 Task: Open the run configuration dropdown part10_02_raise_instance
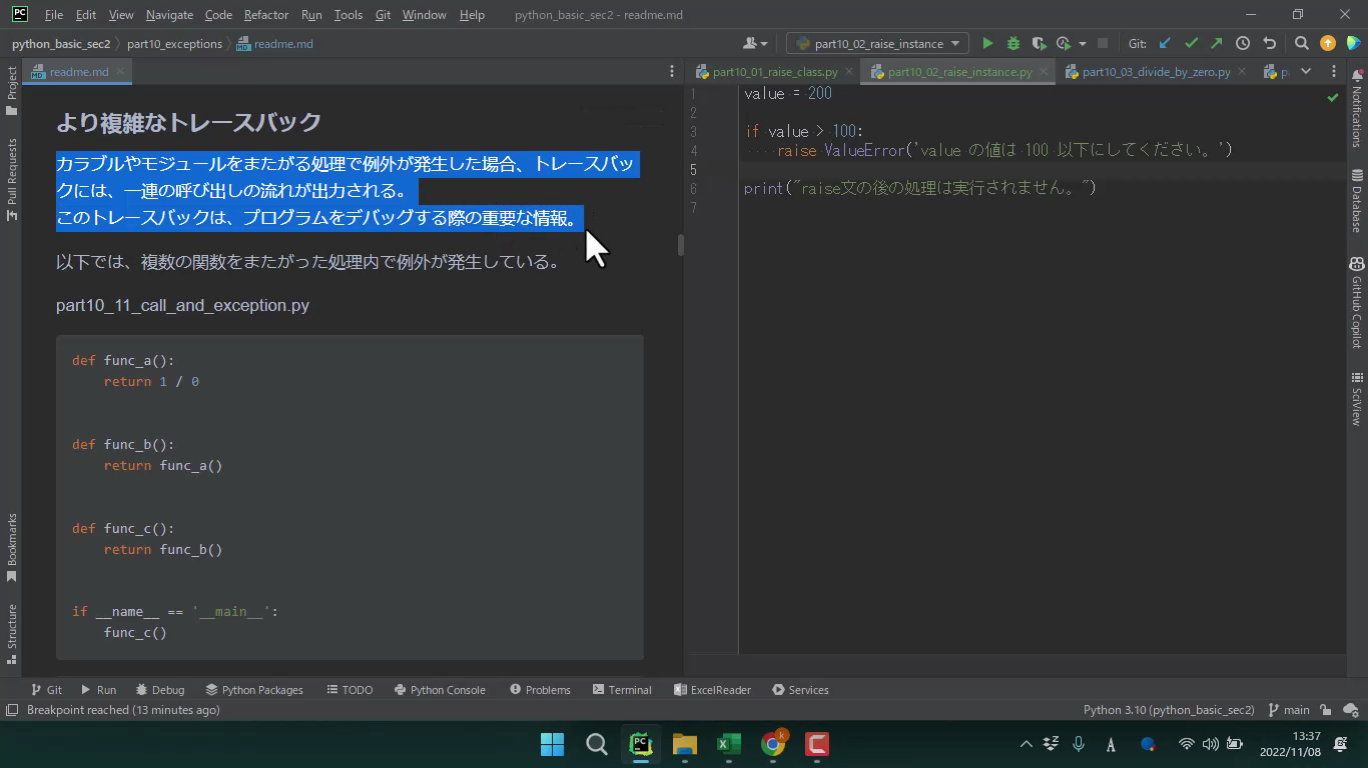pyautogui.click(x=877, y=43)
